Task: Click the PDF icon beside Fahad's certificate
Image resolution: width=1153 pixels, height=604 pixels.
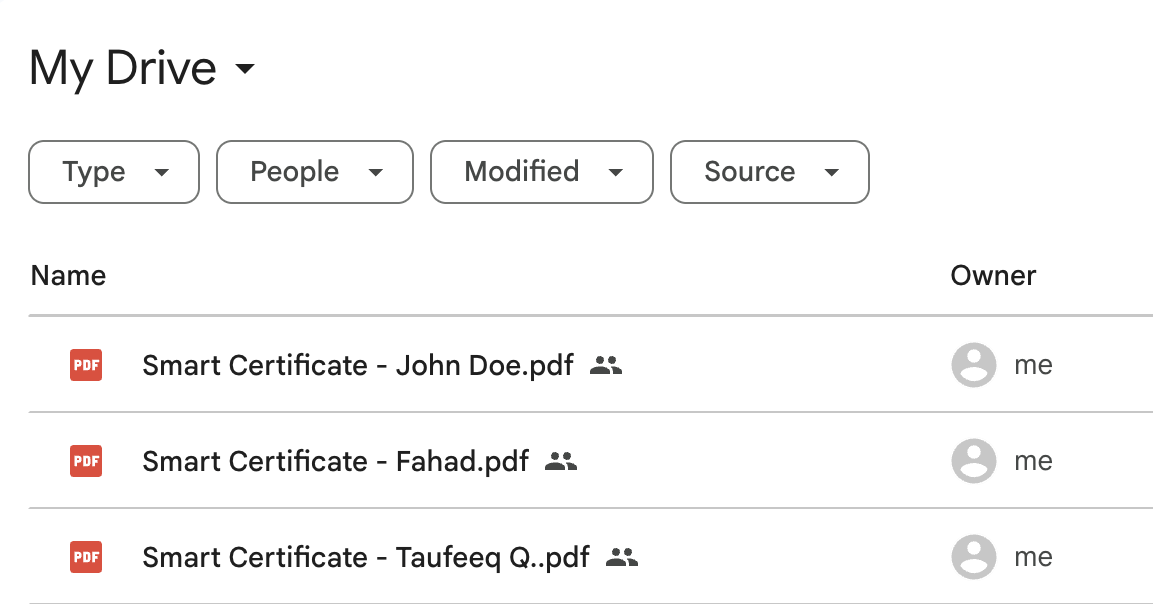Action: coord(85,461)
